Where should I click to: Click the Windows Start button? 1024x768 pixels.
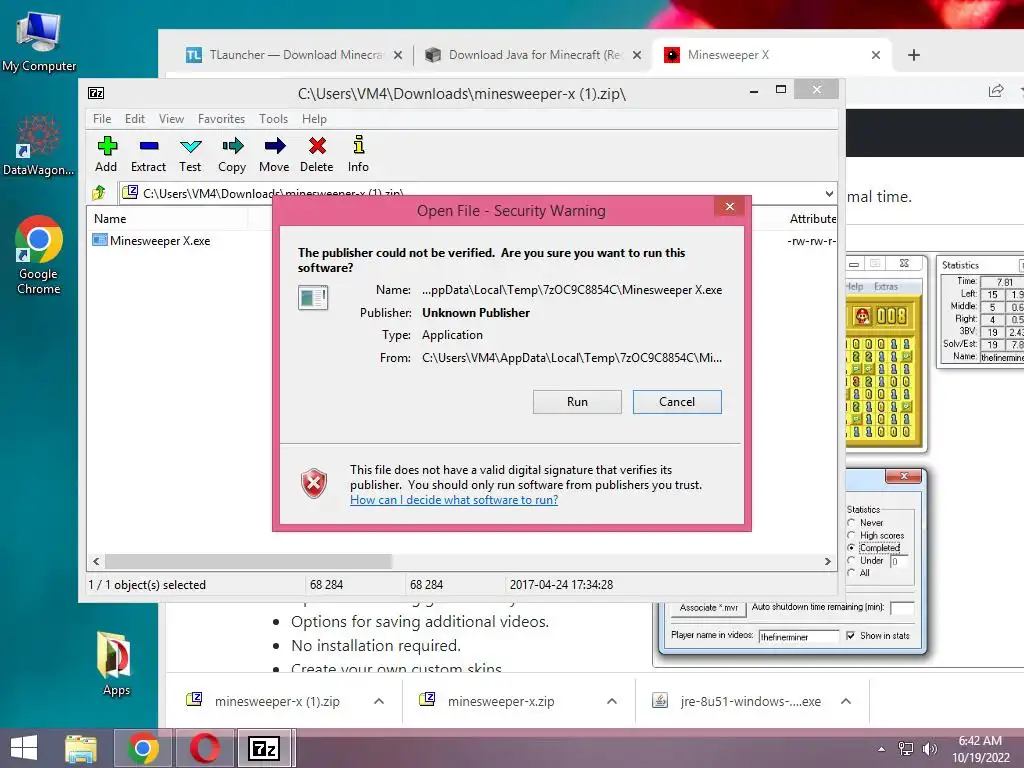coord(24,748)
